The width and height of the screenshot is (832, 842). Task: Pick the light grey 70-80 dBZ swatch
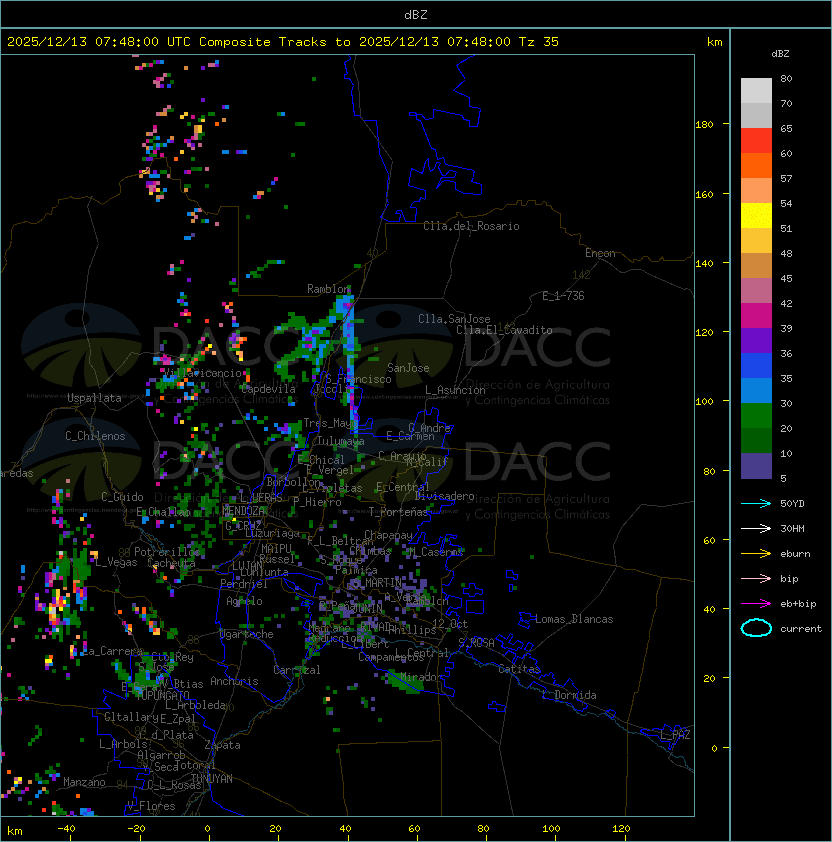coord(756,90)
